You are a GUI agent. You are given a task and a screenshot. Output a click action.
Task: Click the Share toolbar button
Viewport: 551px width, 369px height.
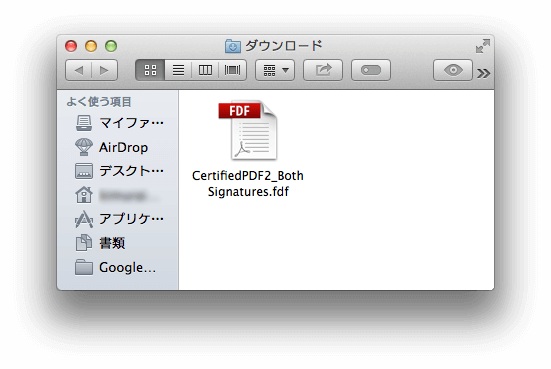click(323, 70)
